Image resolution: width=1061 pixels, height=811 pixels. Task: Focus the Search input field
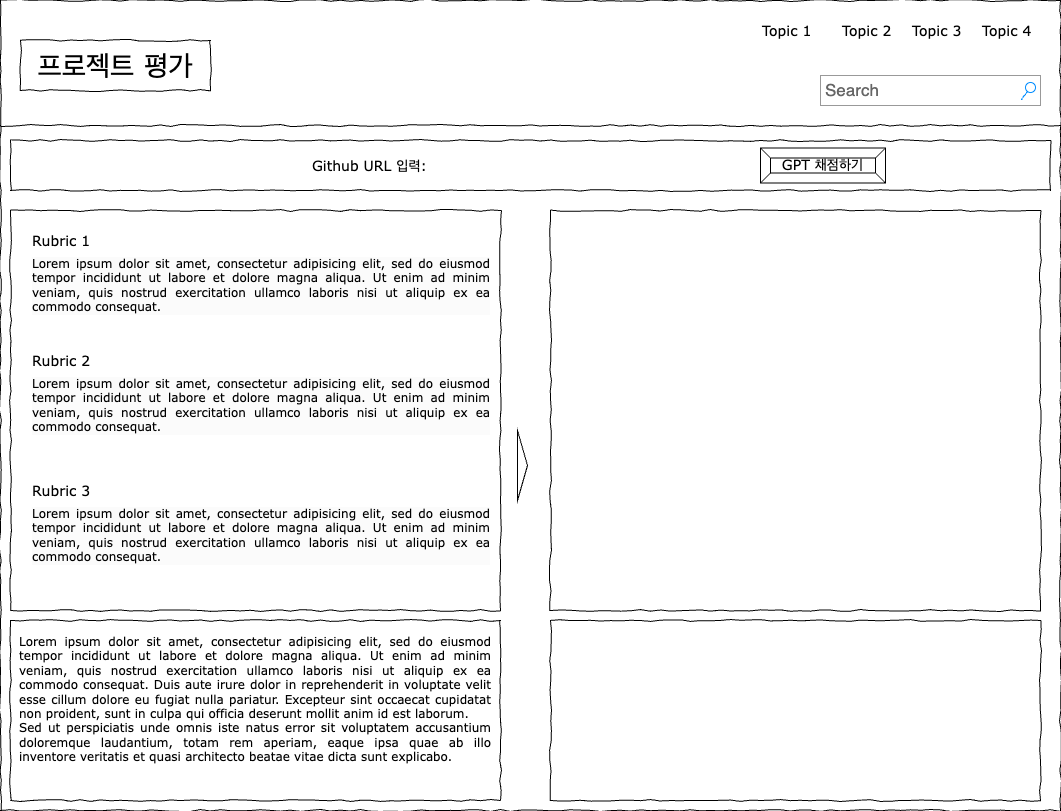click(x=930, y=91)
